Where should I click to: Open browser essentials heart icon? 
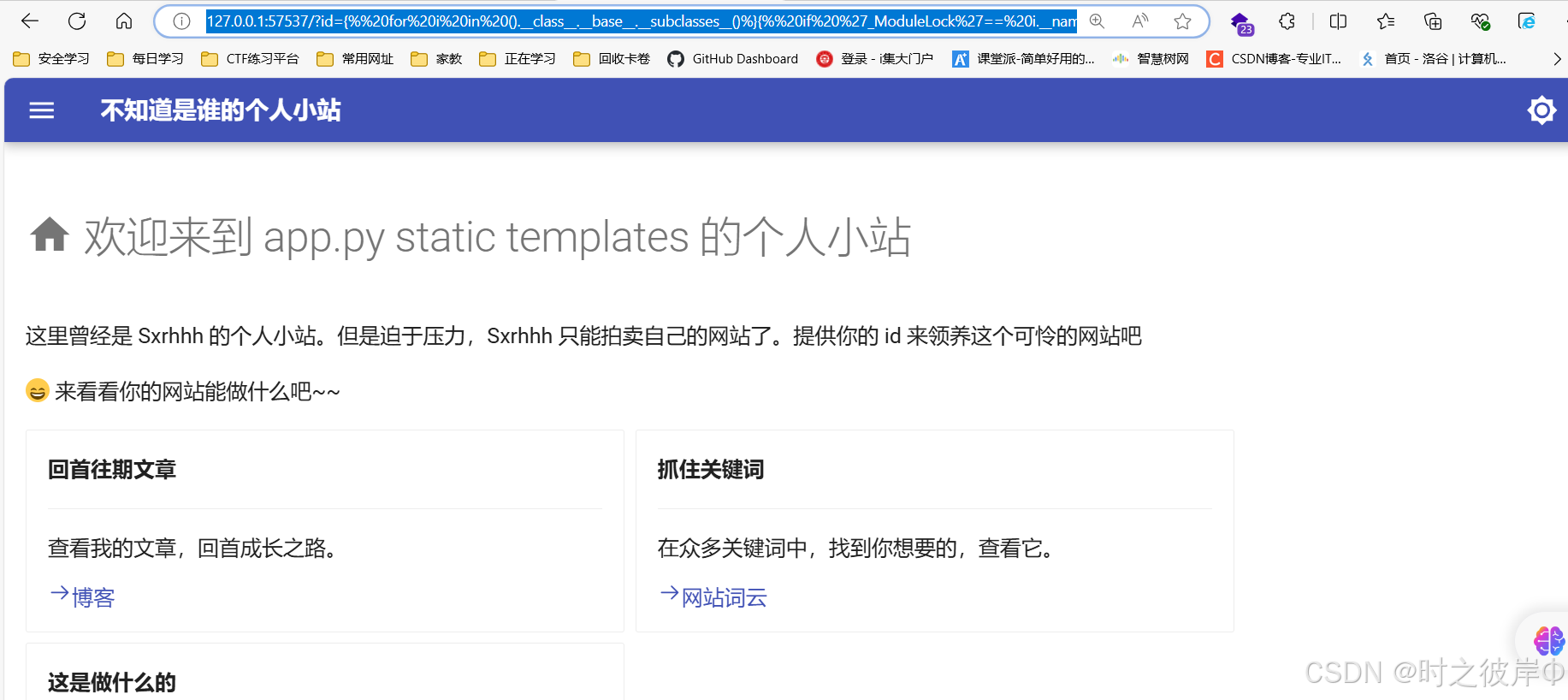(1480, 21)
